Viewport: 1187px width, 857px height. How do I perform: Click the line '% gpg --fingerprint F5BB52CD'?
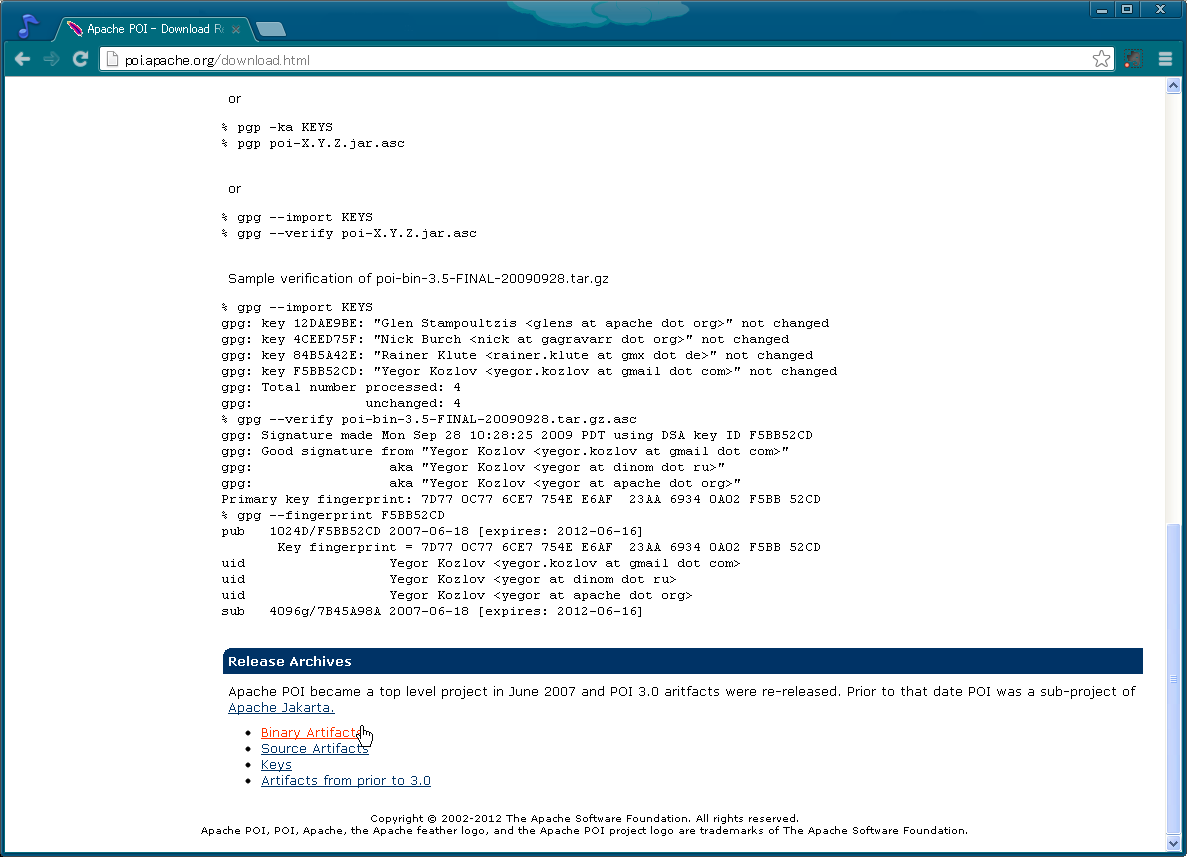tap(333, 515)
